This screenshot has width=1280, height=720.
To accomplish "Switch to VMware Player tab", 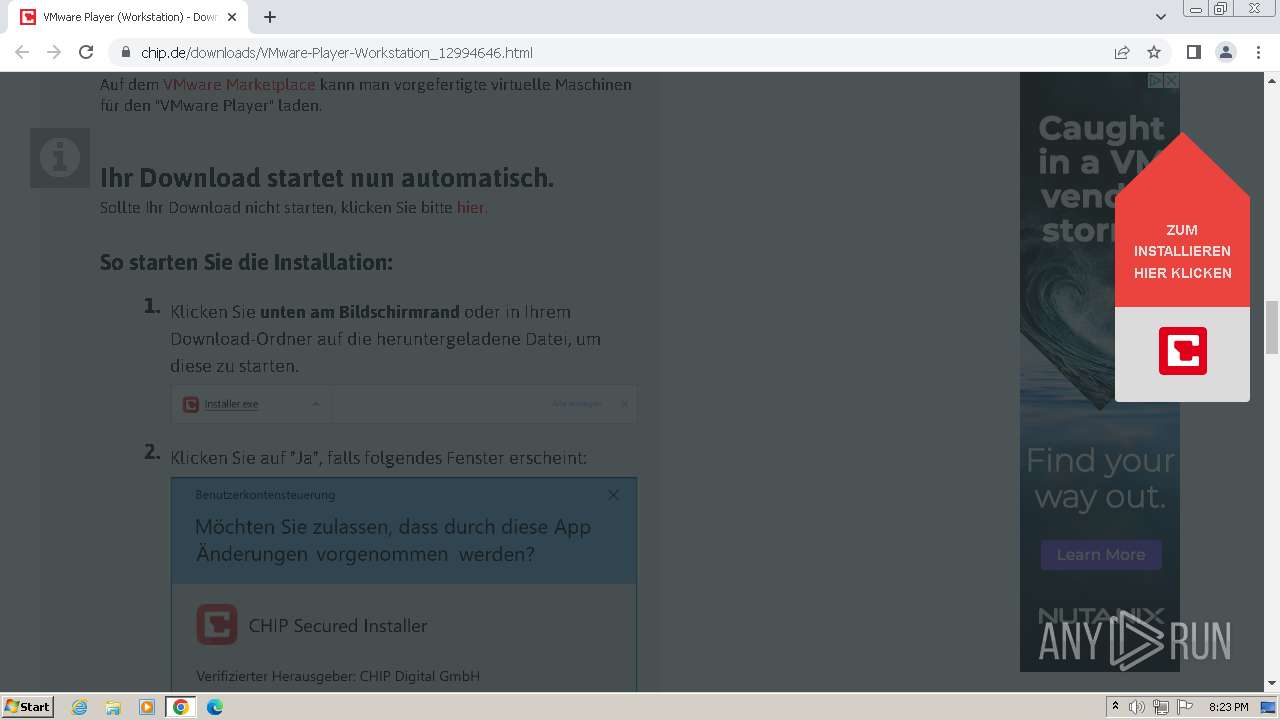I will tap(130, 17).
